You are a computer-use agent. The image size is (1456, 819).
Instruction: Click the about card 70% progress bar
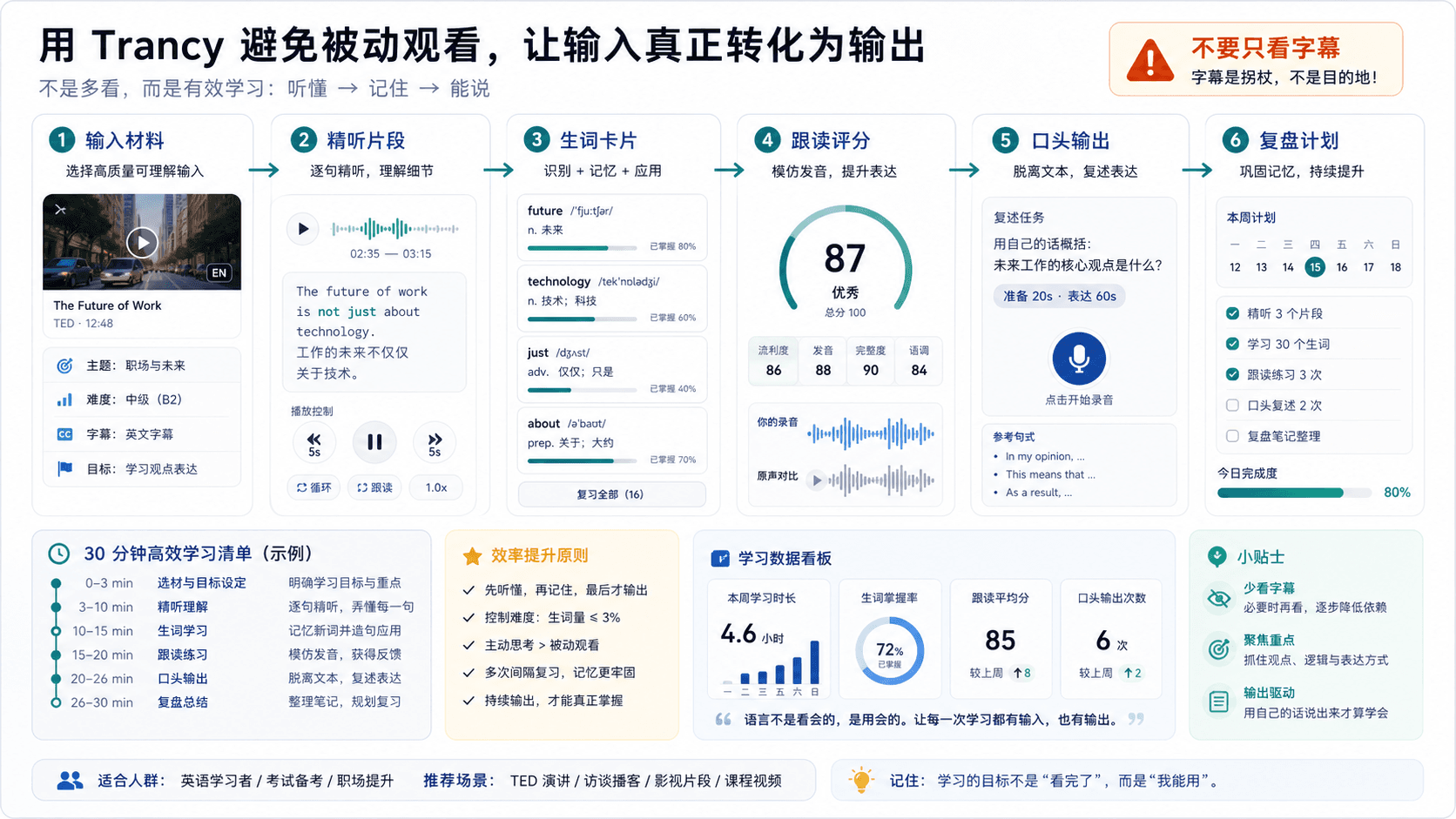coord(583,461)
